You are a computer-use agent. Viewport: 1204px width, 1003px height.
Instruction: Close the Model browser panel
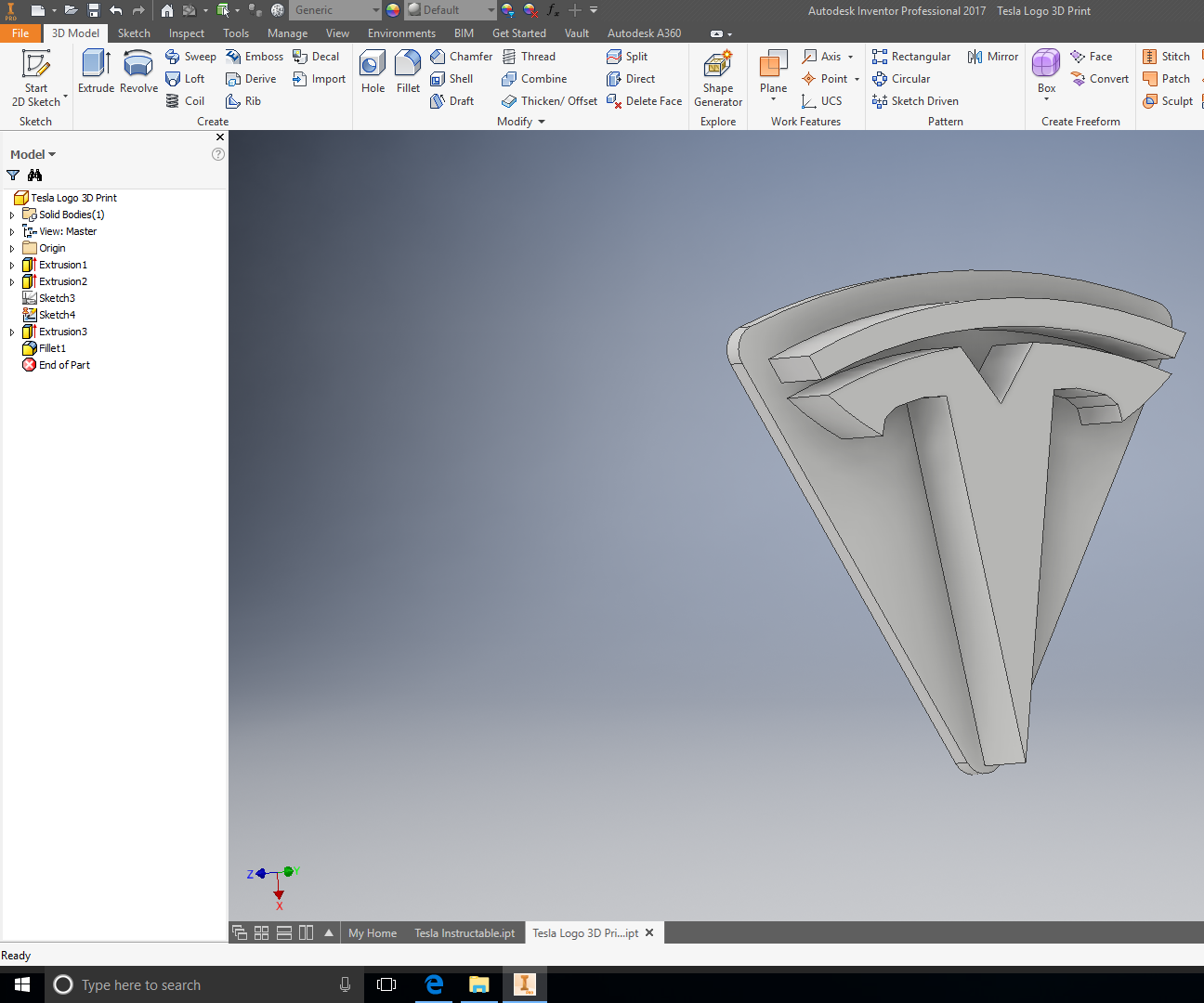220,137
